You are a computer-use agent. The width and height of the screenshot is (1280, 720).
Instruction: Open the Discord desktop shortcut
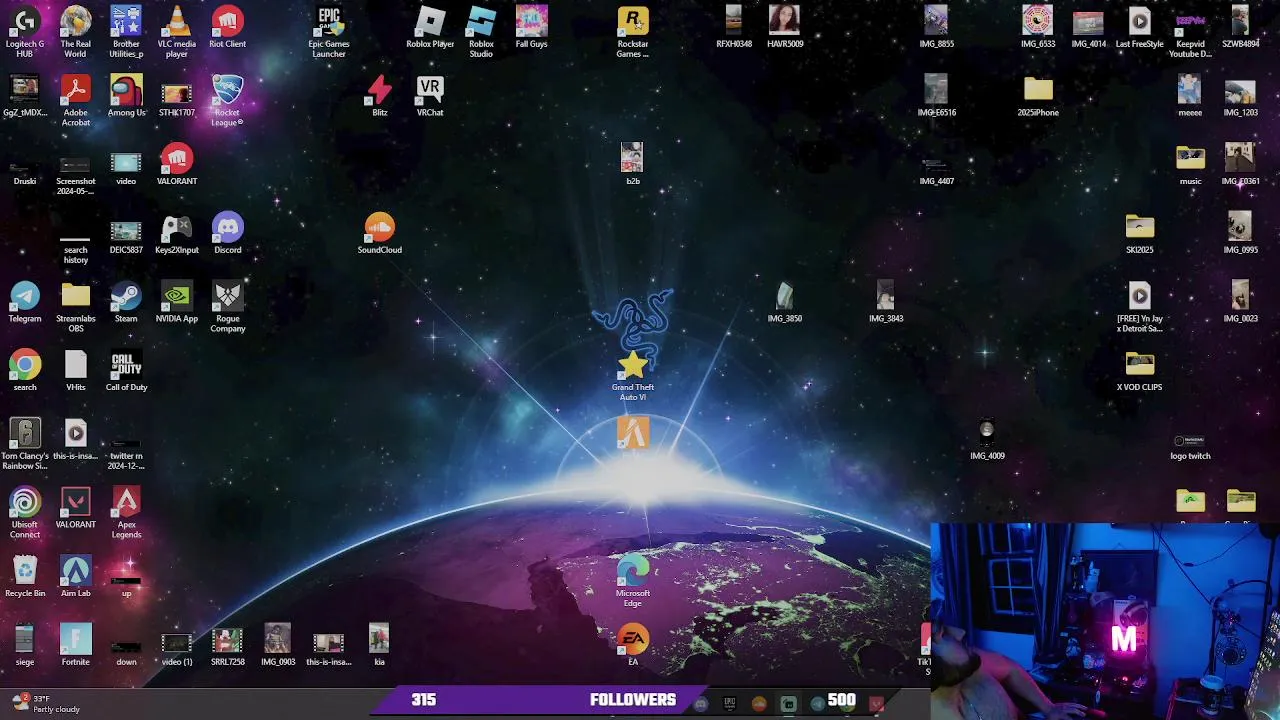pyautogui.click(x=228, y=234)
